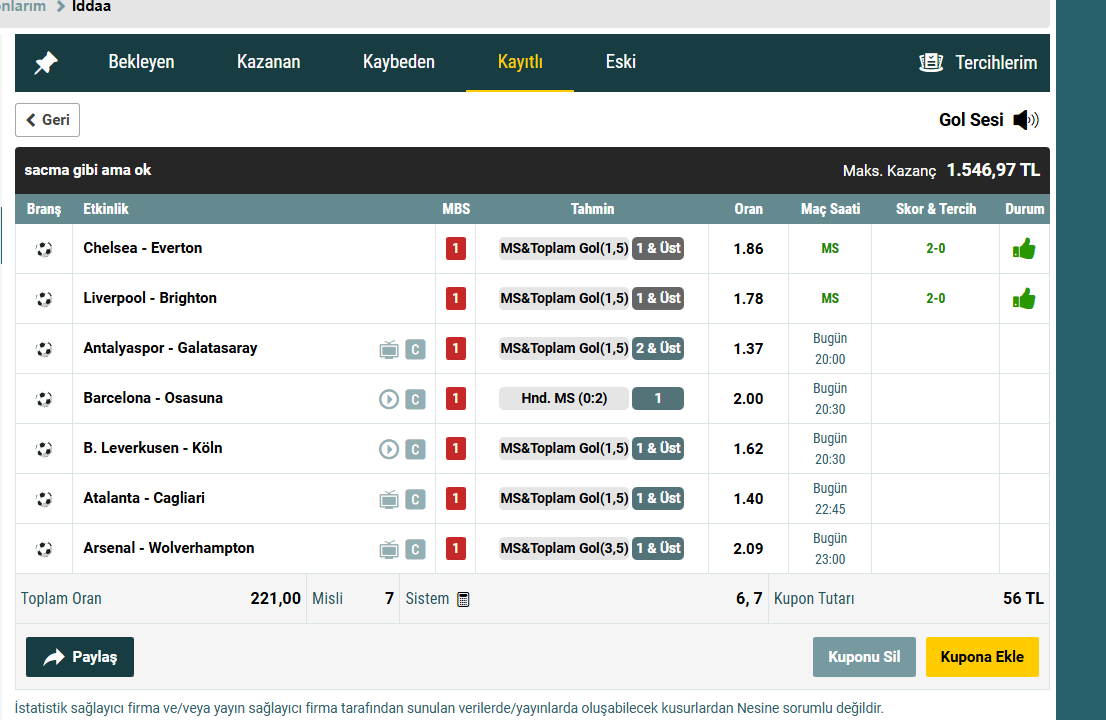Image resolution: width=1106 pixels, height=720 pixels.
Task: Open the Sistem calculator icon
Action: (x=463, y=599)
